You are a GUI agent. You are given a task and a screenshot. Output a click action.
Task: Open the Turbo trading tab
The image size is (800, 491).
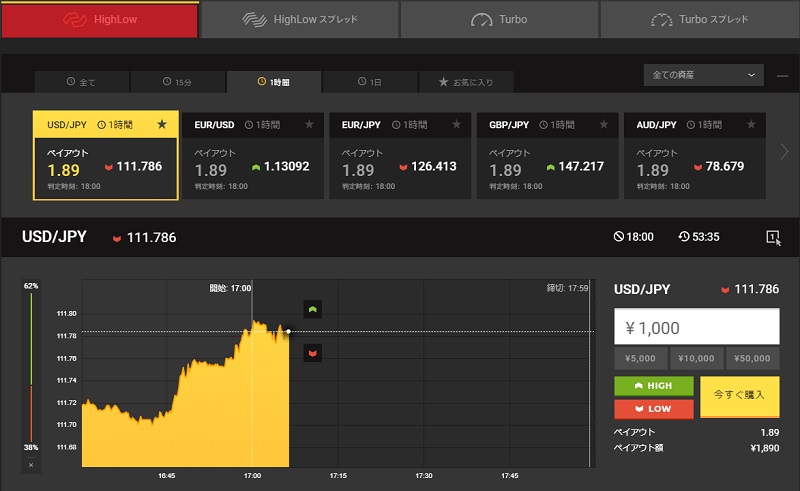click(499, 19)
